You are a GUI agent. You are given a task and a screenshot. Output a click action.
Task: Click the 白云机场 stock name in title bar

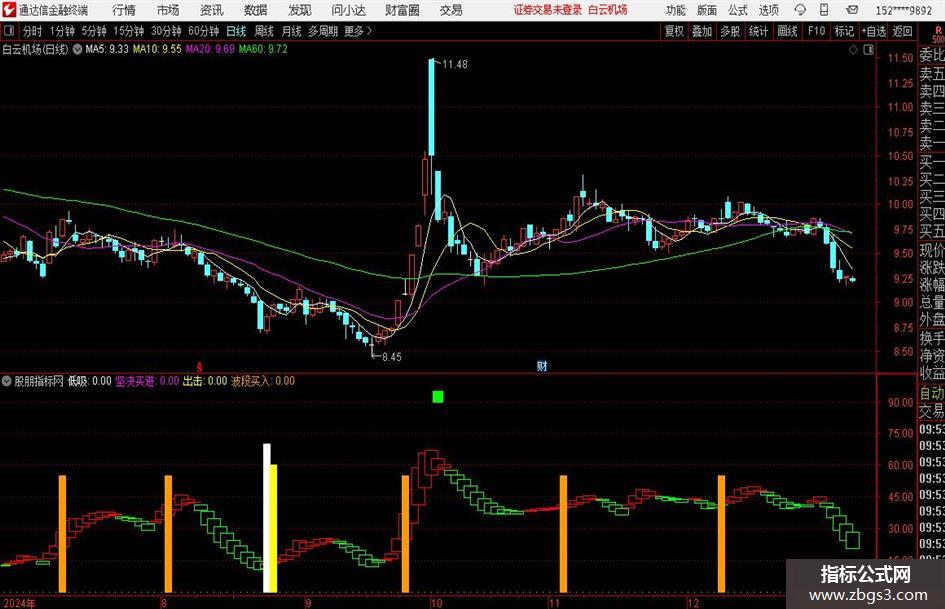click(x=608, y=10)
